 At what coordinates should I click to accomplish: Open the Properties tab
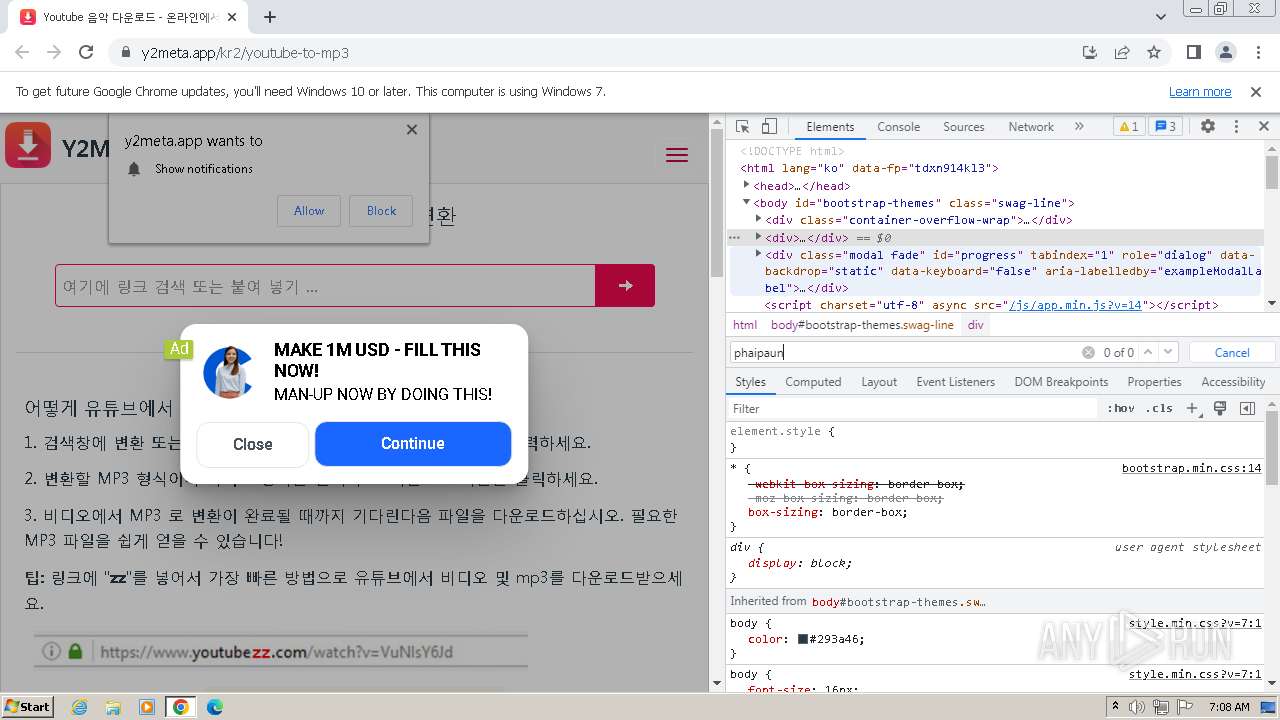[1154, 382]
